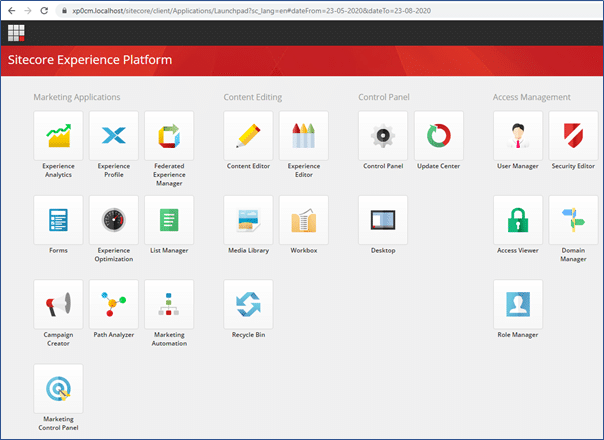Open the Recycle Bin

point(248,304)
